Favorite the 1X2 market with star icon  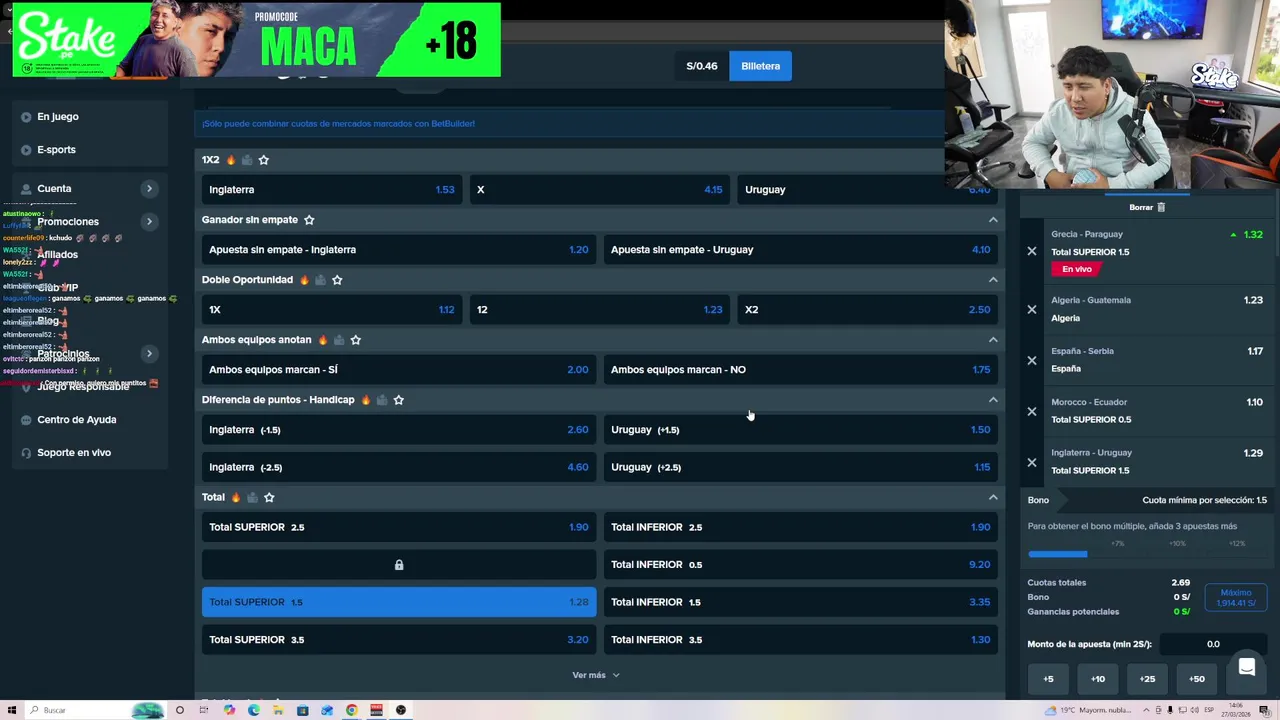point(264,160)
